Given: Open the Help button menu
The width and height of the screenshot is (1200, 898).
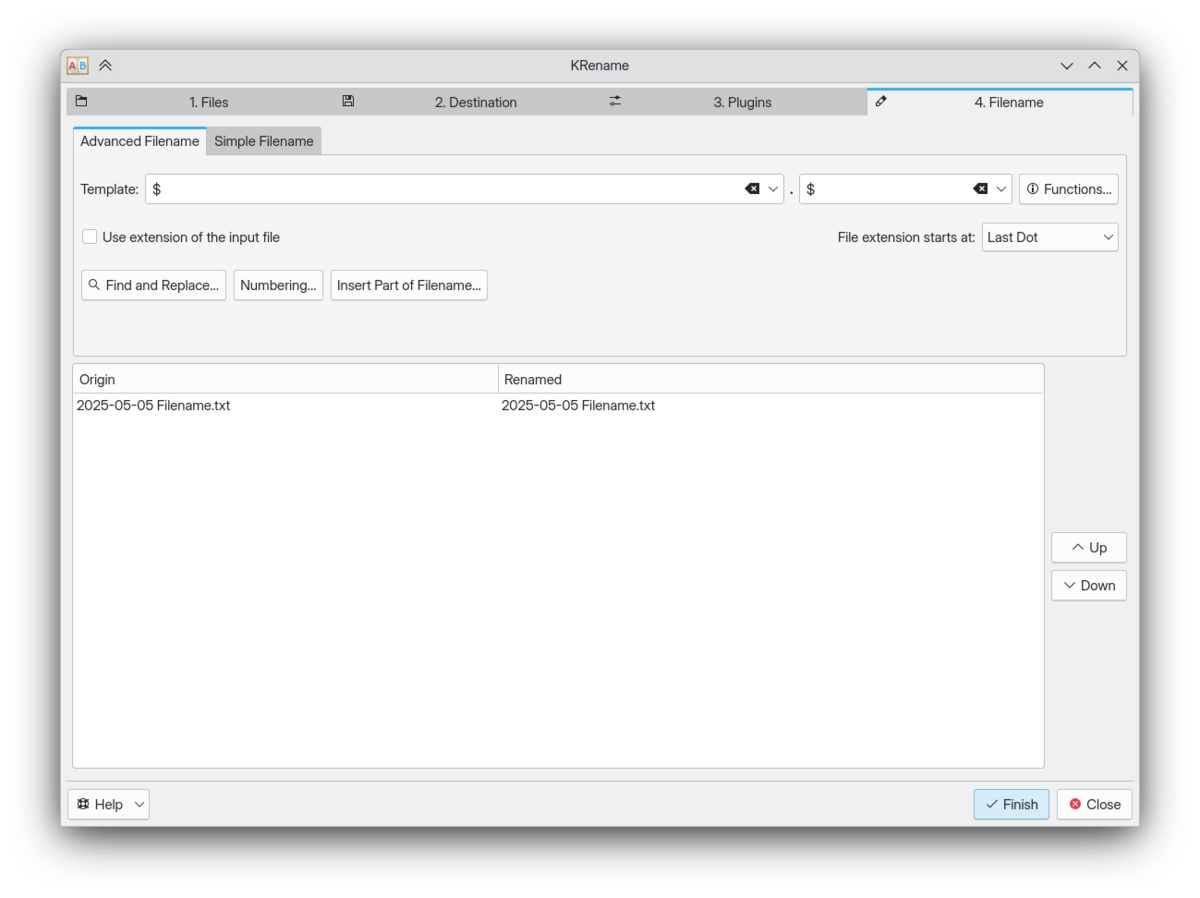Looking at the screenshot, I should (x=108, y=804).
